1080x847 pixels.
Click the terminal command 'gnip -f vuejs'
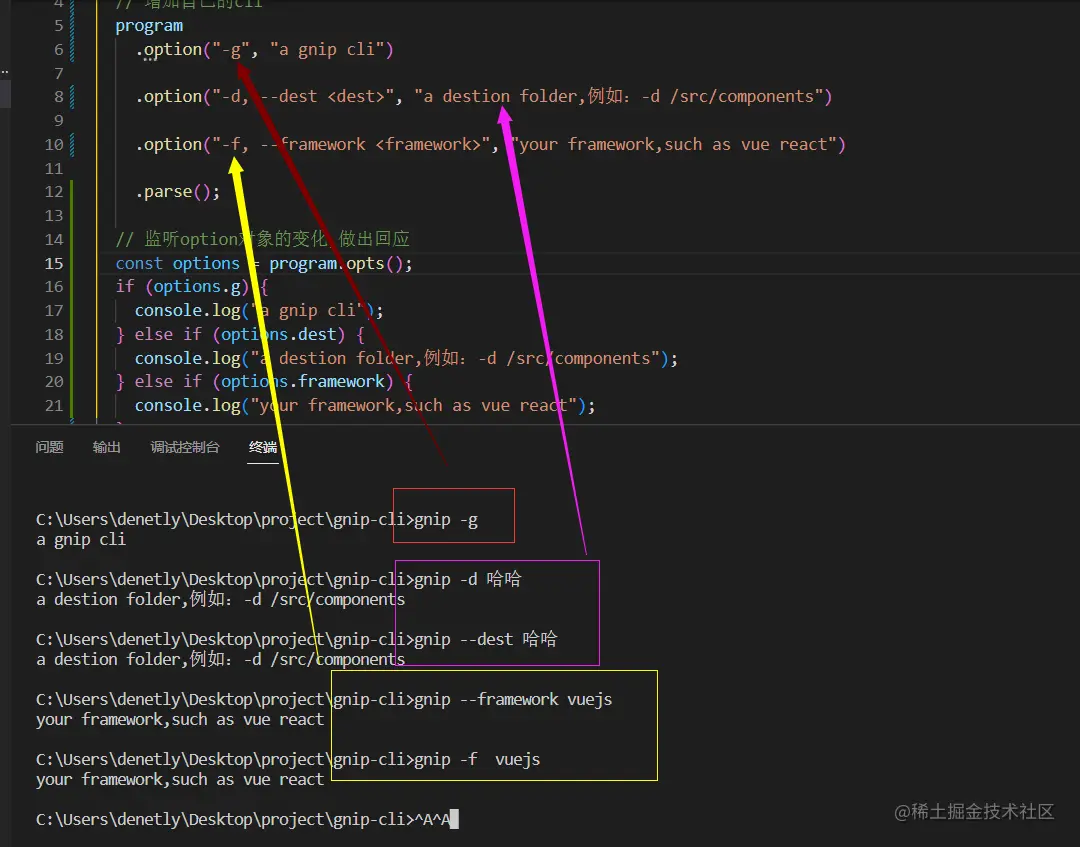[477, 760]
